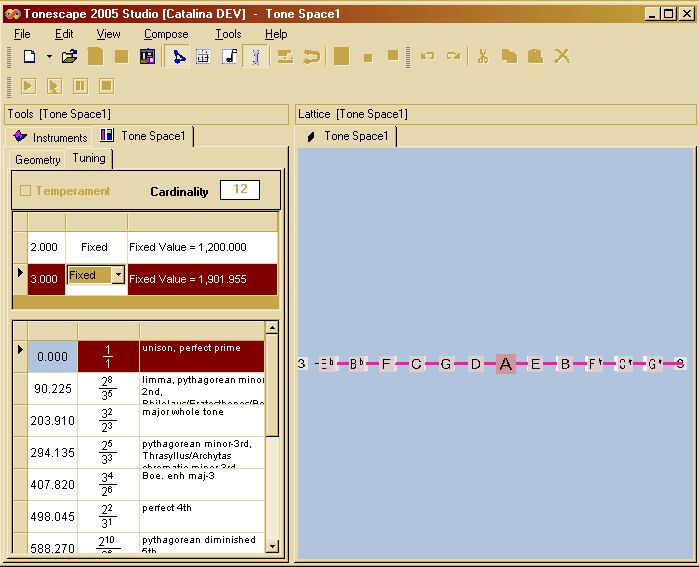
Task: Click the Play from cursor button
Action: click(x=54, y=86)
